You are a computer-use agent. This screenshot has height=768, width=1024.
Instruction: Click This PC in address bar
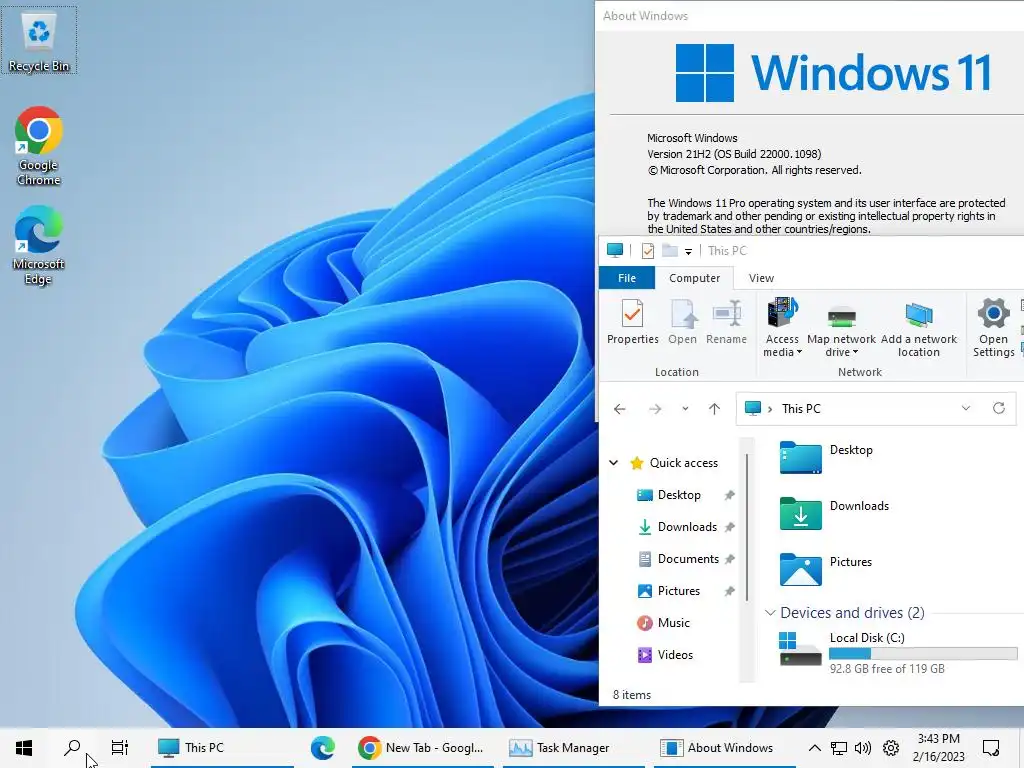801,409
